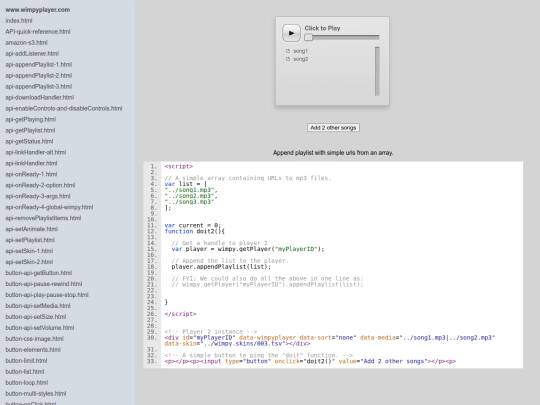Open button-list.html link
The image size is (540, 405).
(25, 372)
